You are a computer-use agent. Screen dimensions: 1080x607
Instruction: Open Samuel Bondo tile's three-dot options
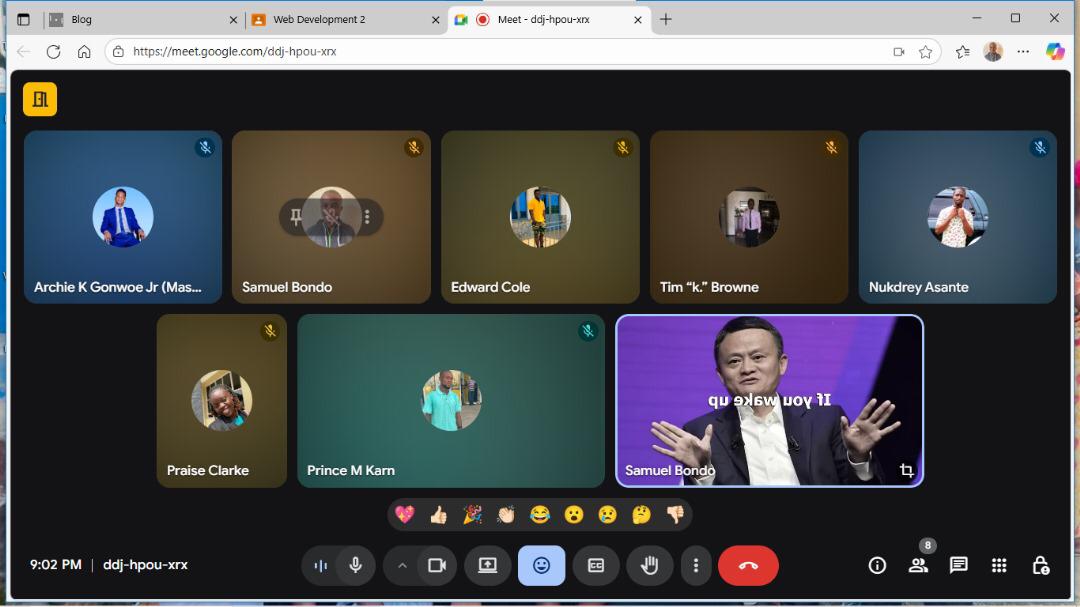point(367,216)
